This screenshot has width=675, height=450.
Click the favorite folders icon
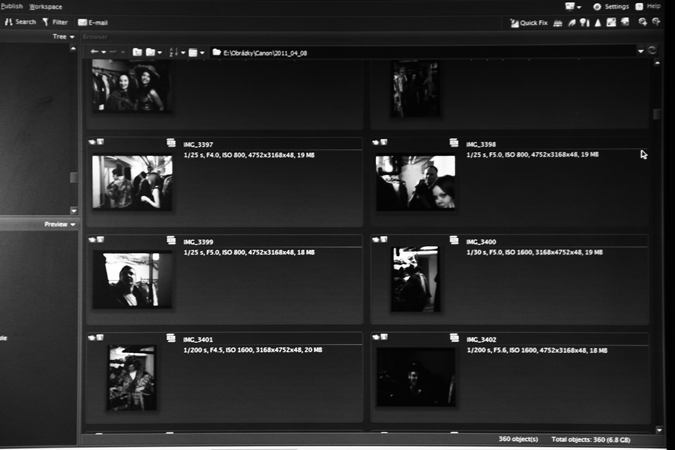point(150,52)
